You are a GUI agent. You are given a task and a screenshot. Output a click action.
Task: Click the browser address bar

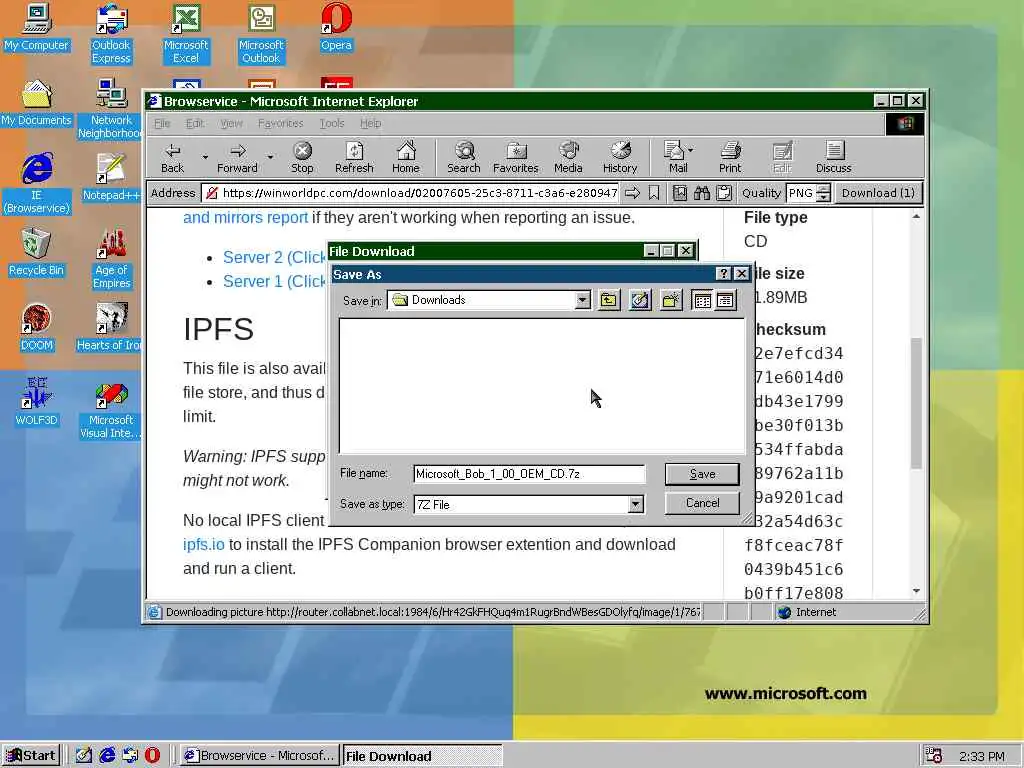(x=411, y=193)
